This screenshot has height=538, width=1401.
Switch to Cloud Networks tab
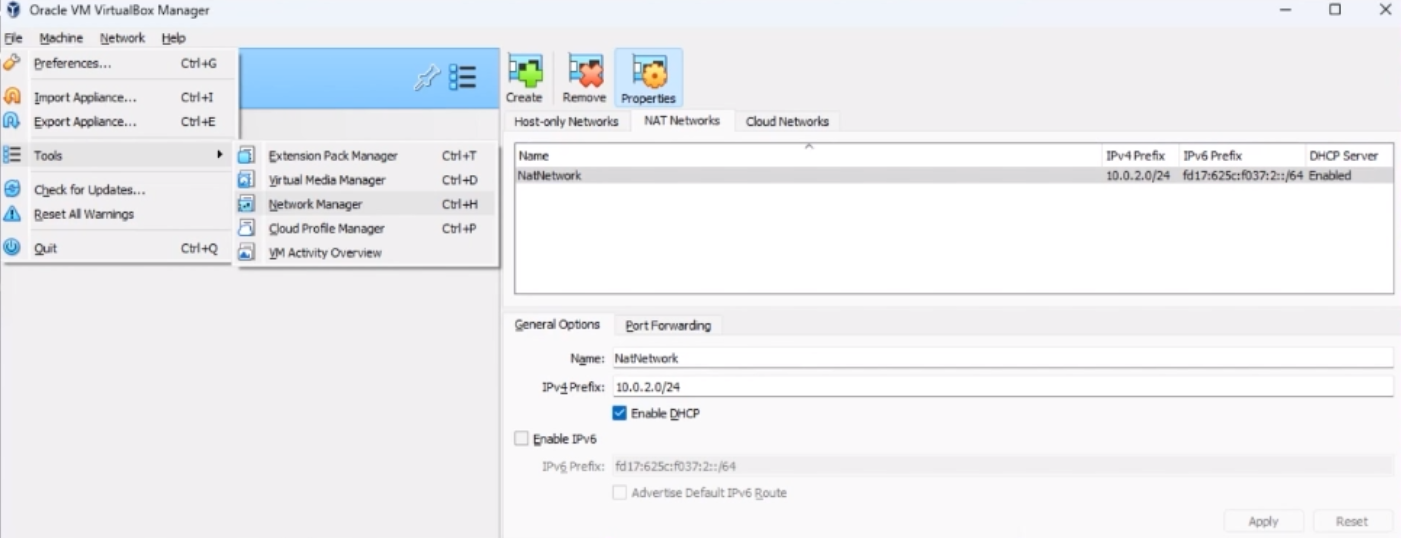tap(787, 121)
